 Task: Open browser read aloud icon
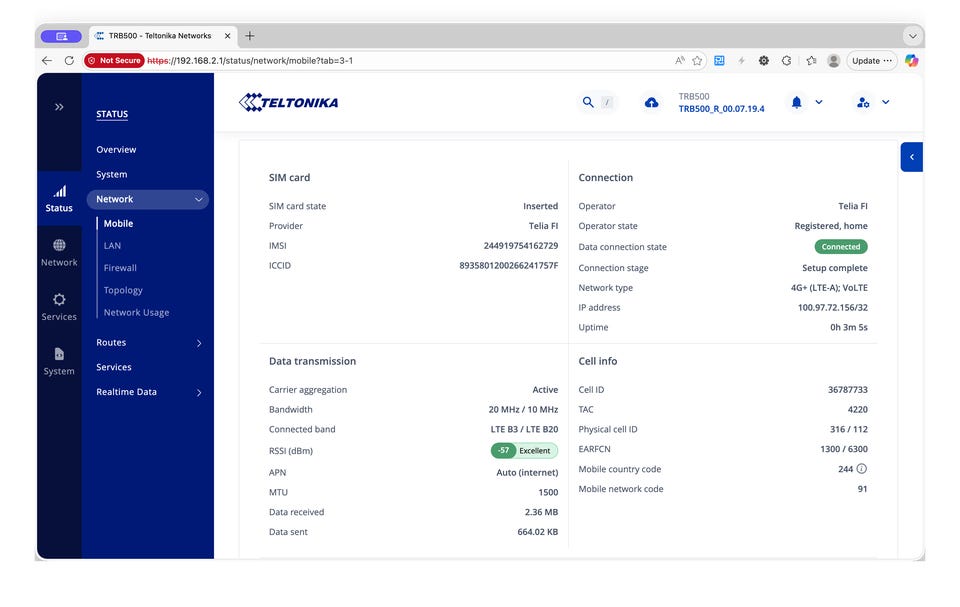[680, 61]
